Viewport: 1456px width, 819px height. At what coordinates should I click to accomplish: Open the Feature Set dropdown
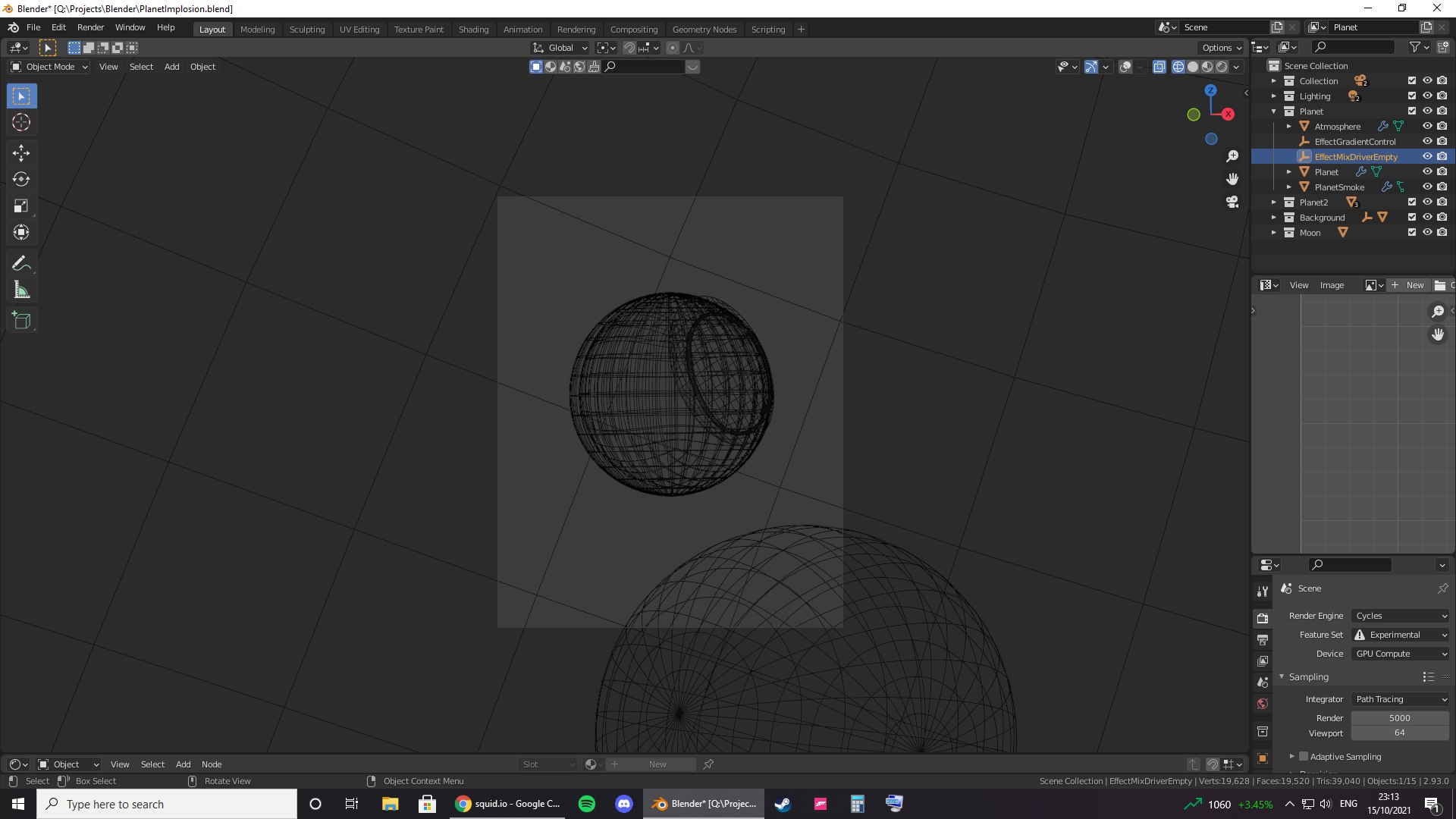click(1400, 635)
